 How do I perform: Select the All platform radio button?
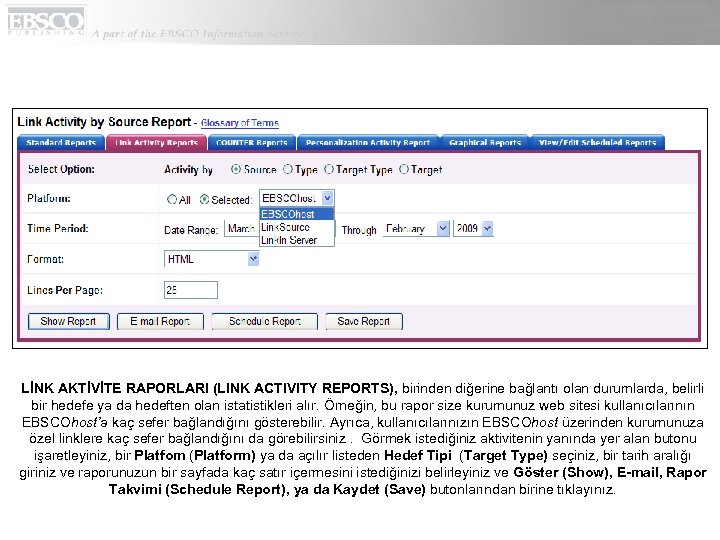[172, 199]
